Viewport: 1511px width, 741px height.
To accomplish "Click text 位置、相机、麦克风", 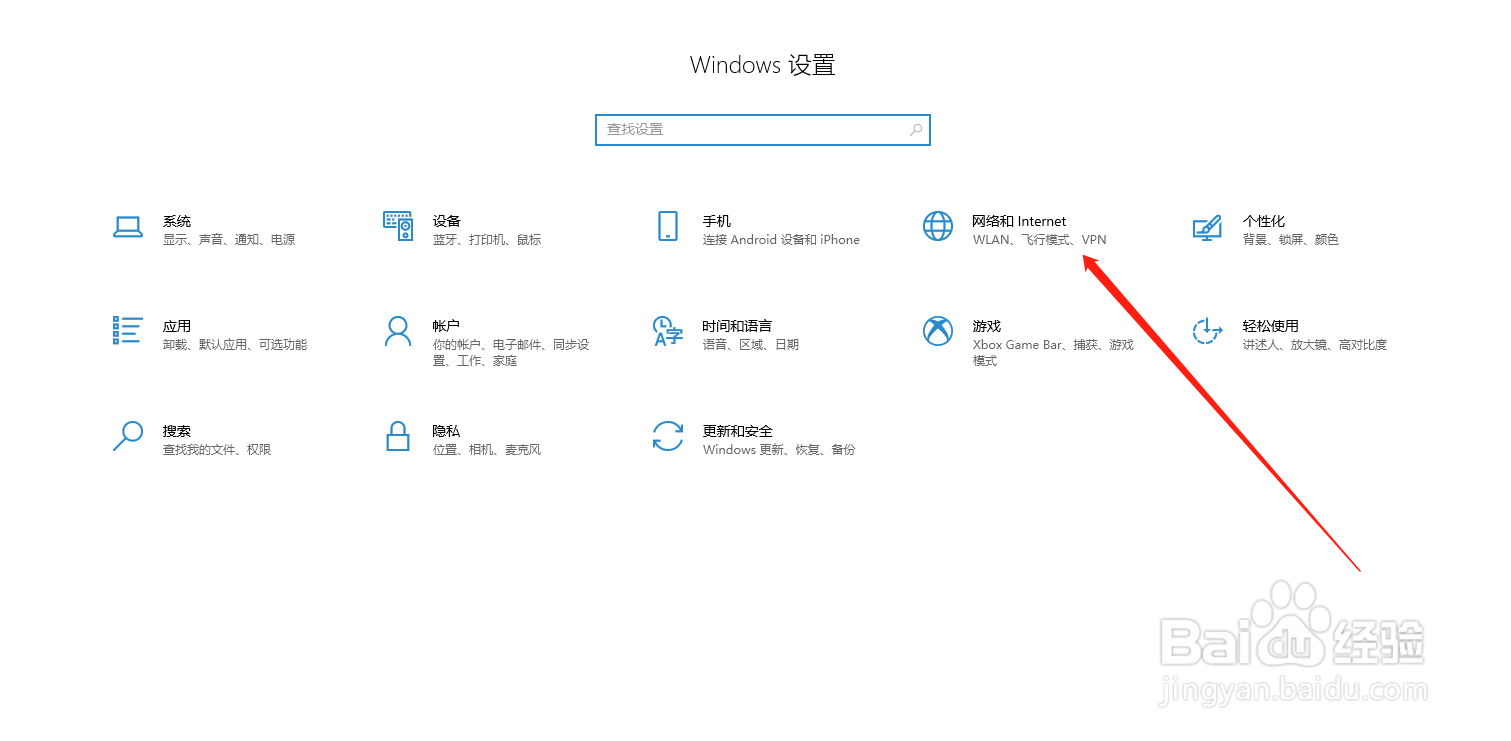I will click(487, 450).
